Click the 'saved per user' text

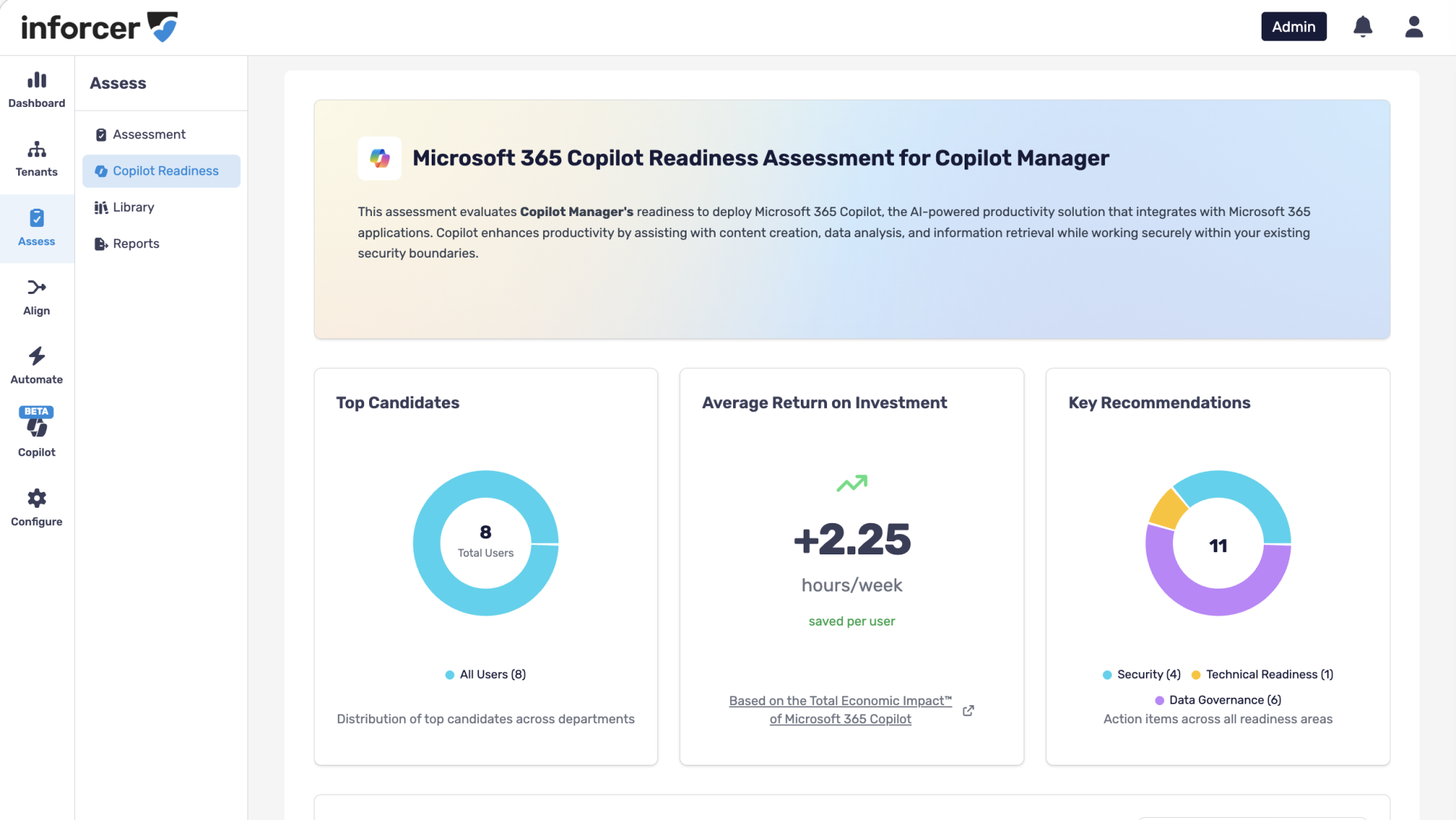point(852,621)
